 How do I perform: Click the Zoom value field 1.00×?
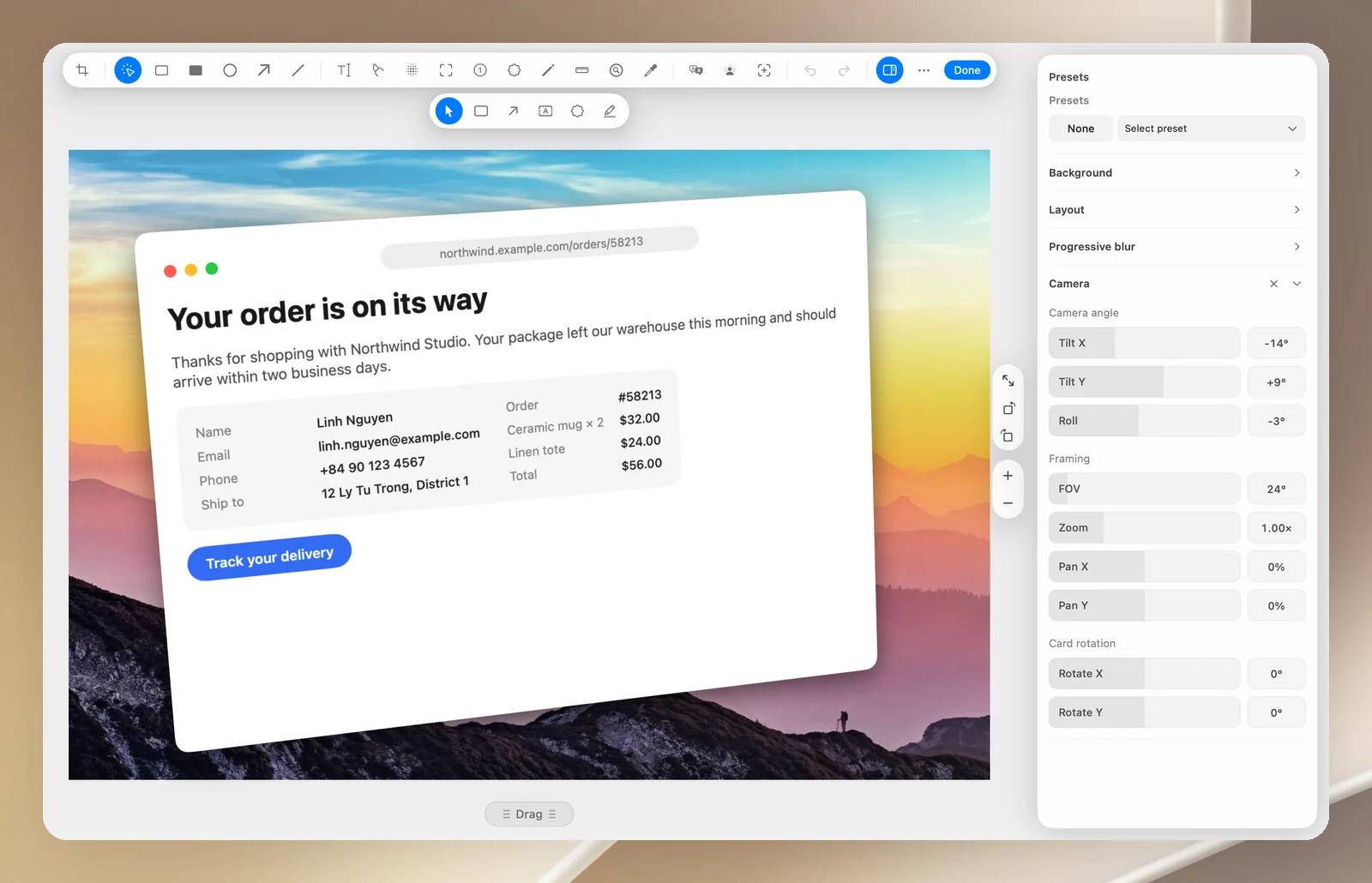pyautogui.click(x=1276, y=528)
